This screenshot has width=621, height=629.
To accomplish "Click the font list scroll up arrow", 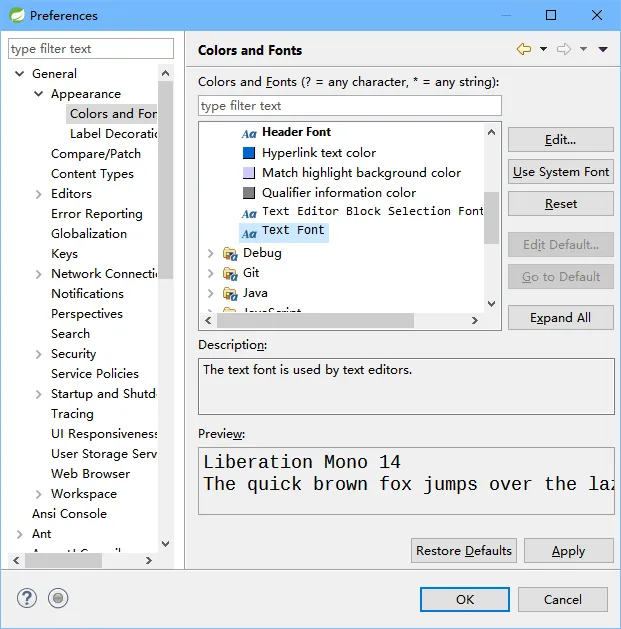I will coord(491,132).
